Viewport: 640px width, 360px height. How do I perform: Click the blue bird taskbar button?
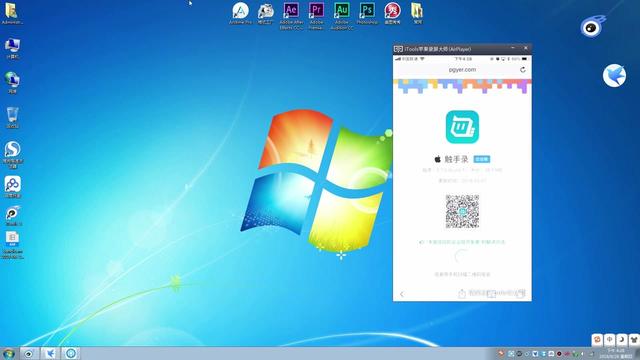click(50, 353)
